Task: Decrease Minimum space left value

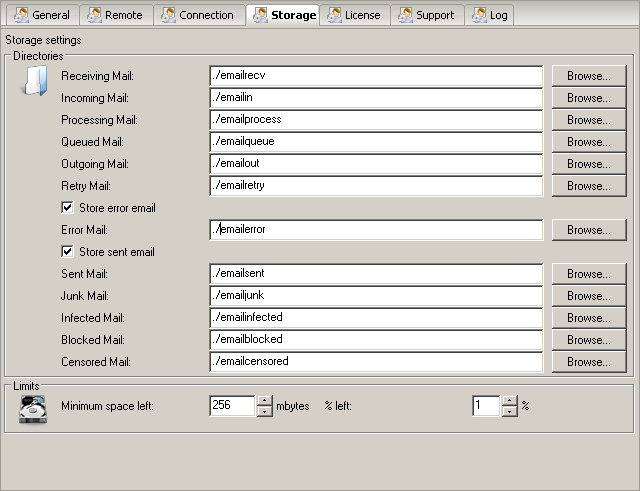Action: (x=264, y=411)
